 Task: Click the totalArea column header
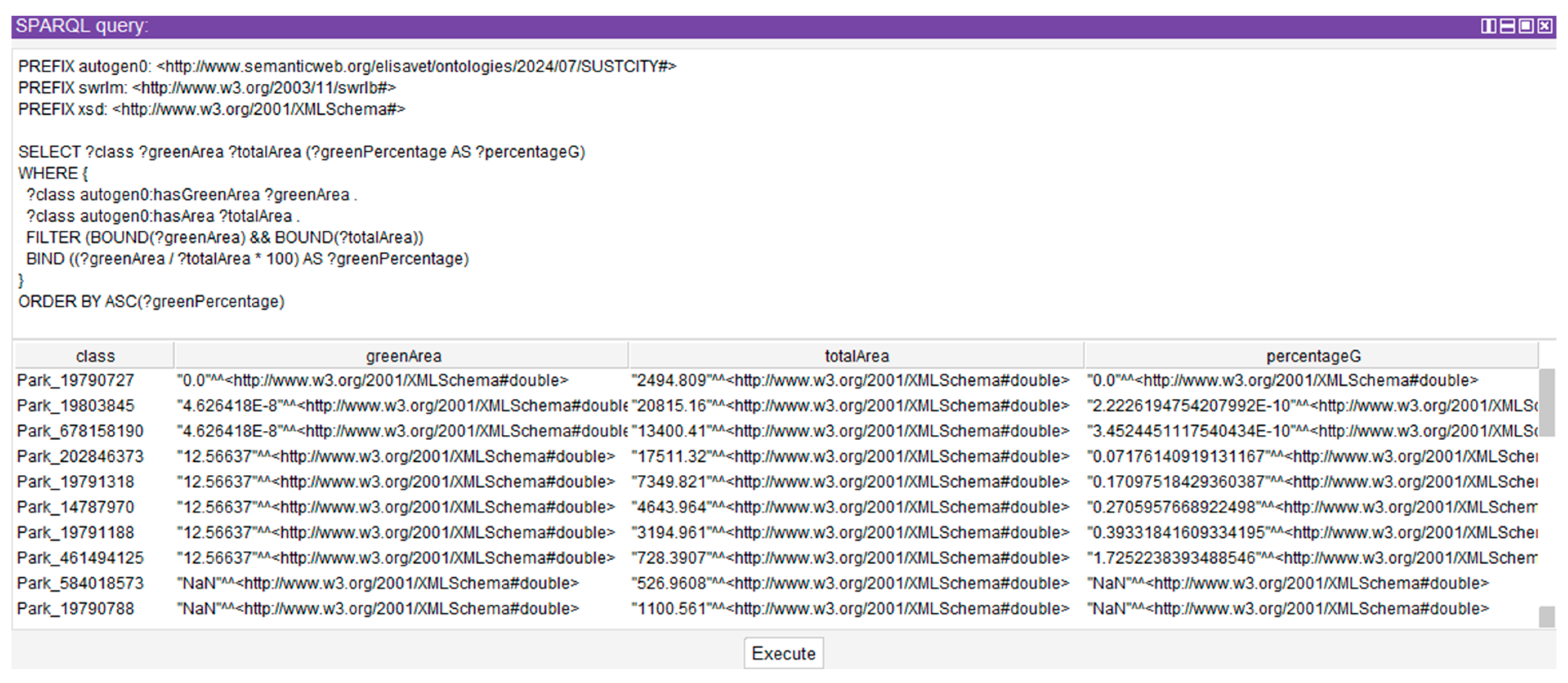(x=856, y=356)
